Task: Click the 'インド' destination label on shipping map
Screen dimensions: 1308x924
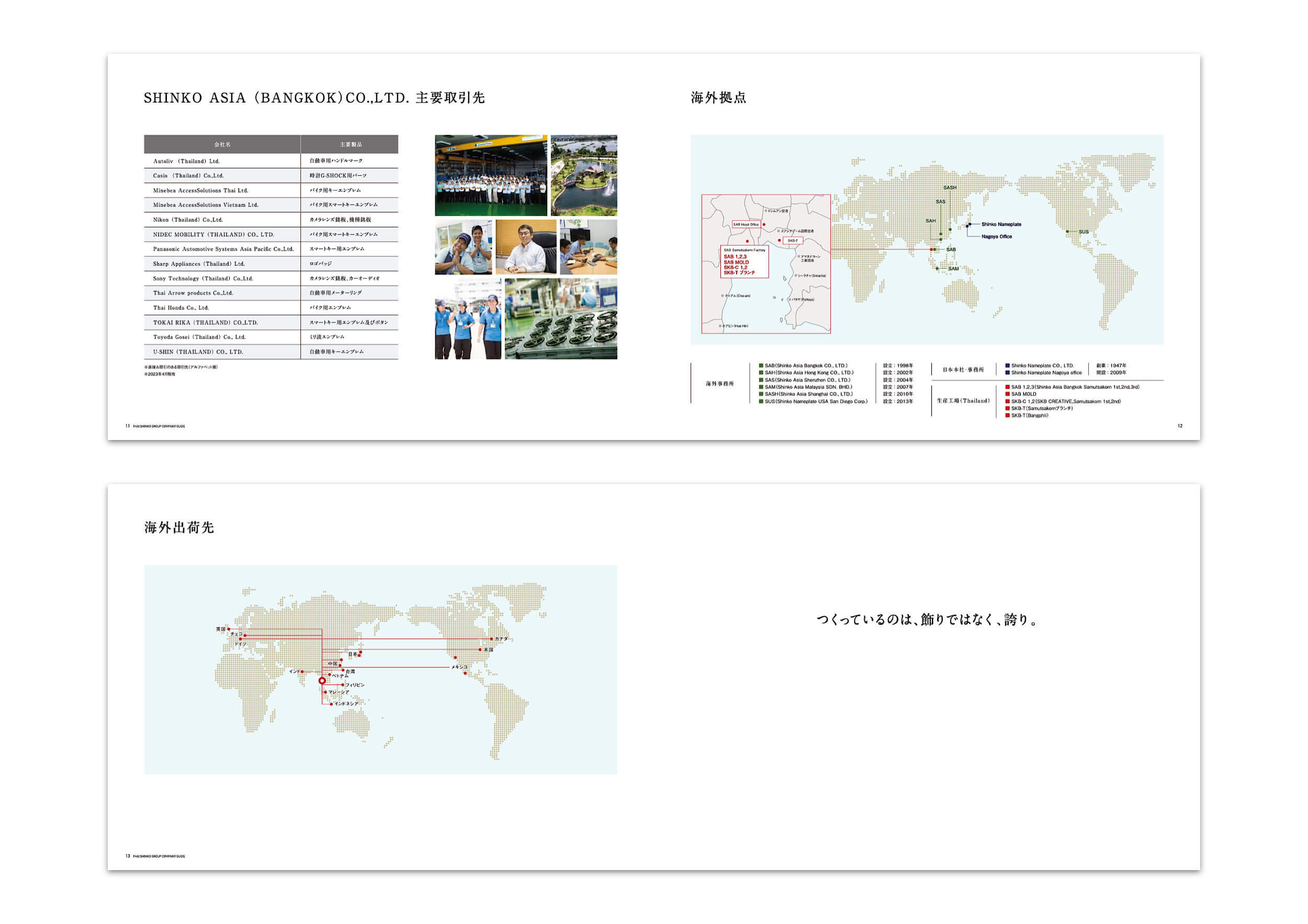Action: click(295, 672)
